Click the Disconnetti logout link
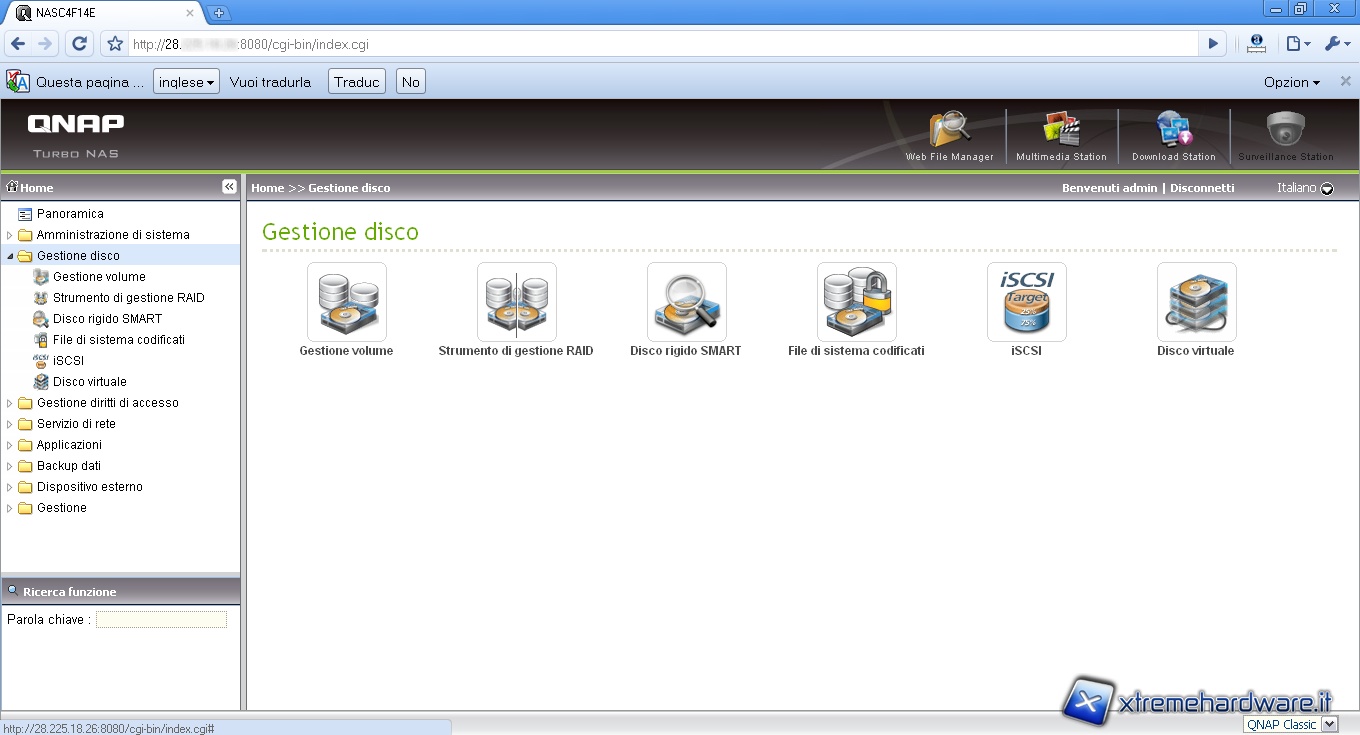Screen dimensions: 1360x735 coord(1202,188)
